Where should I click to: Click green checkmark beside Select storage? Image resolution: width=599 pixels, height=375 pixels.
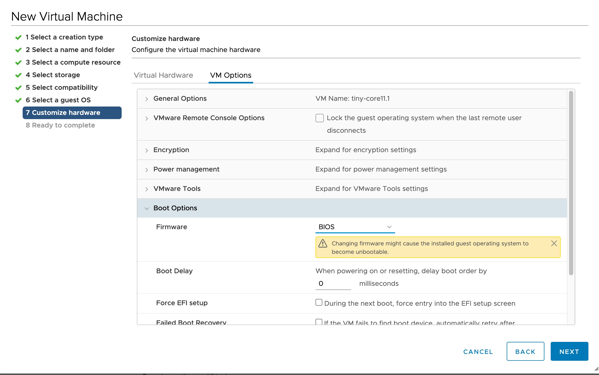pos(18,75)
